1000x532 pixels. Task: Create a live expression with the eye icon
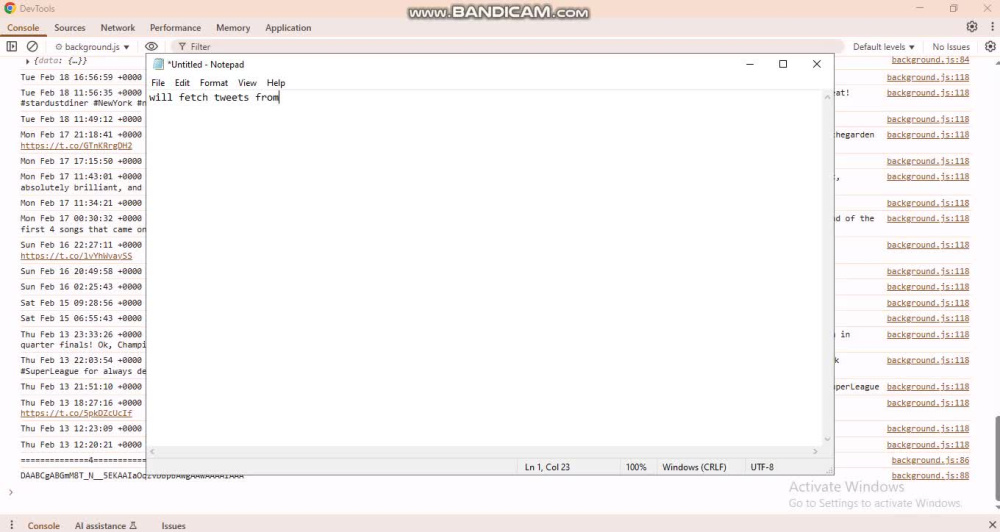pos(151,47)
